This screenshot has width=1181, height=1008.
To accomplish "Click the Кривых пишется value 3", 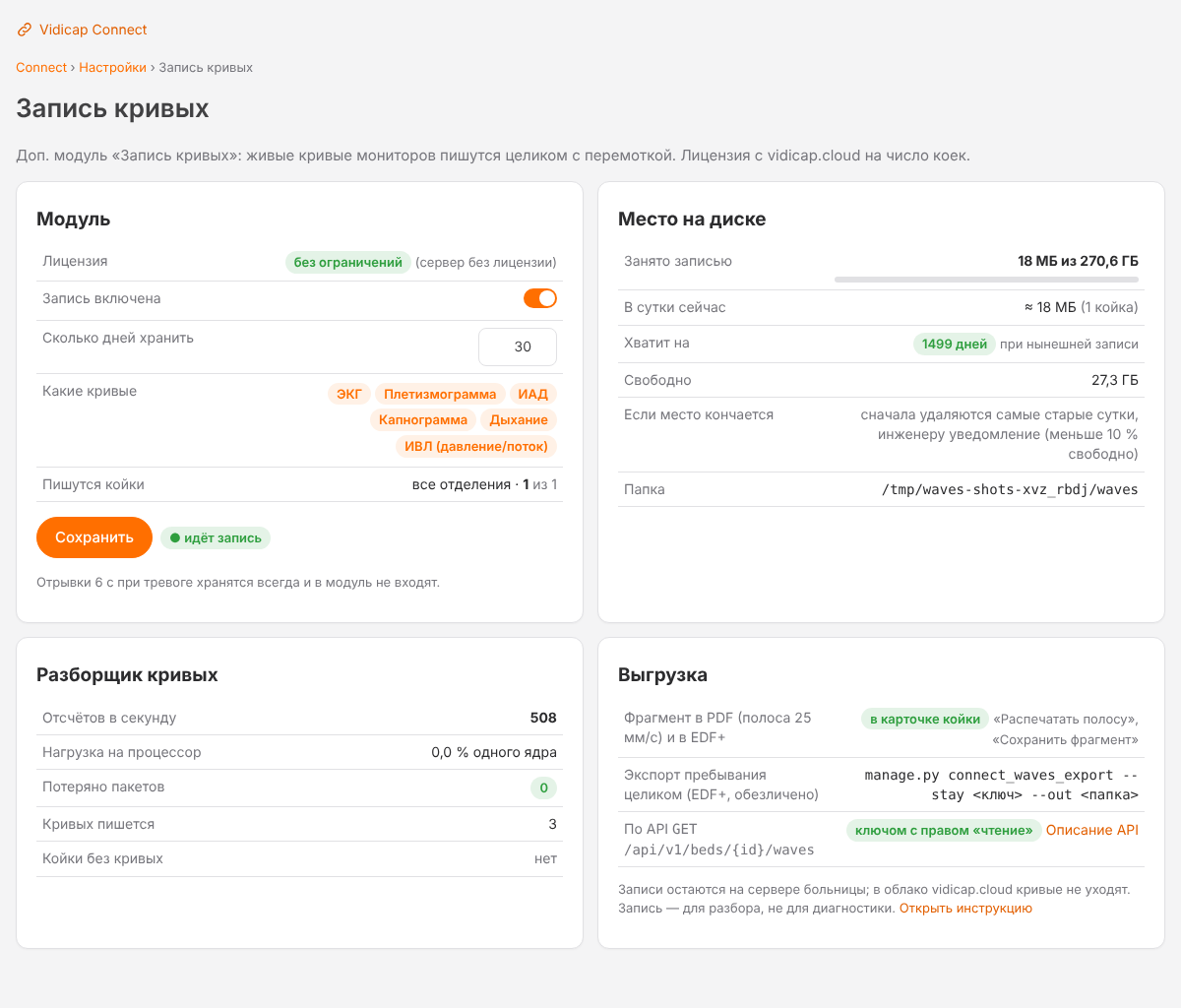I will [x=552, y=825].
